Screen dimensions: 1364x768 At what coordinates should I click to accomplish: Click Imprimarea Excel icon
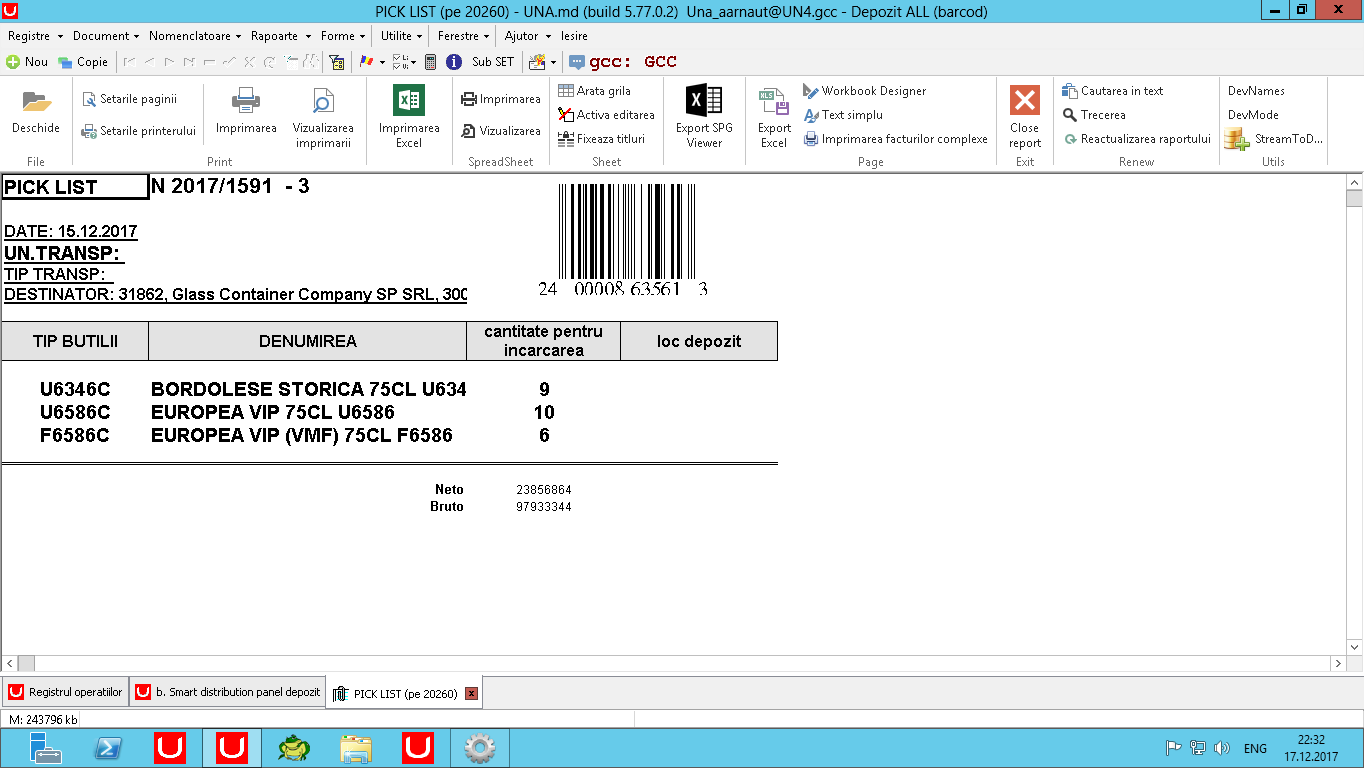click(409, 100)
